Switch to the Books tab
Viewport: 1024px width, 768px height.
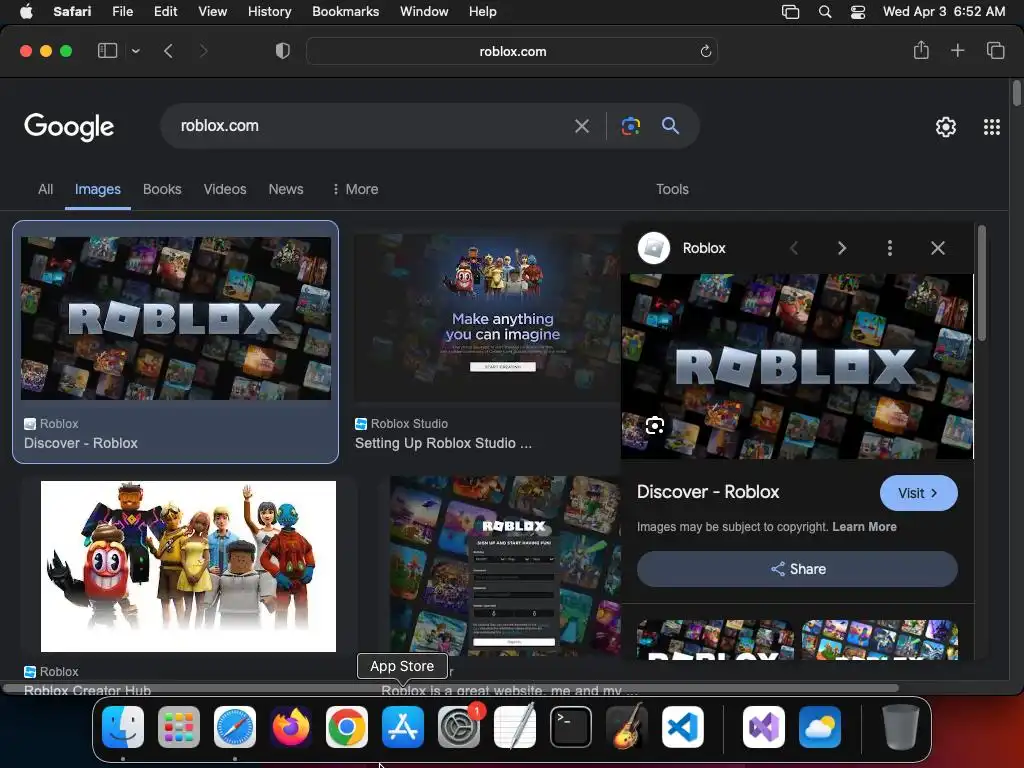click(162, 189)
